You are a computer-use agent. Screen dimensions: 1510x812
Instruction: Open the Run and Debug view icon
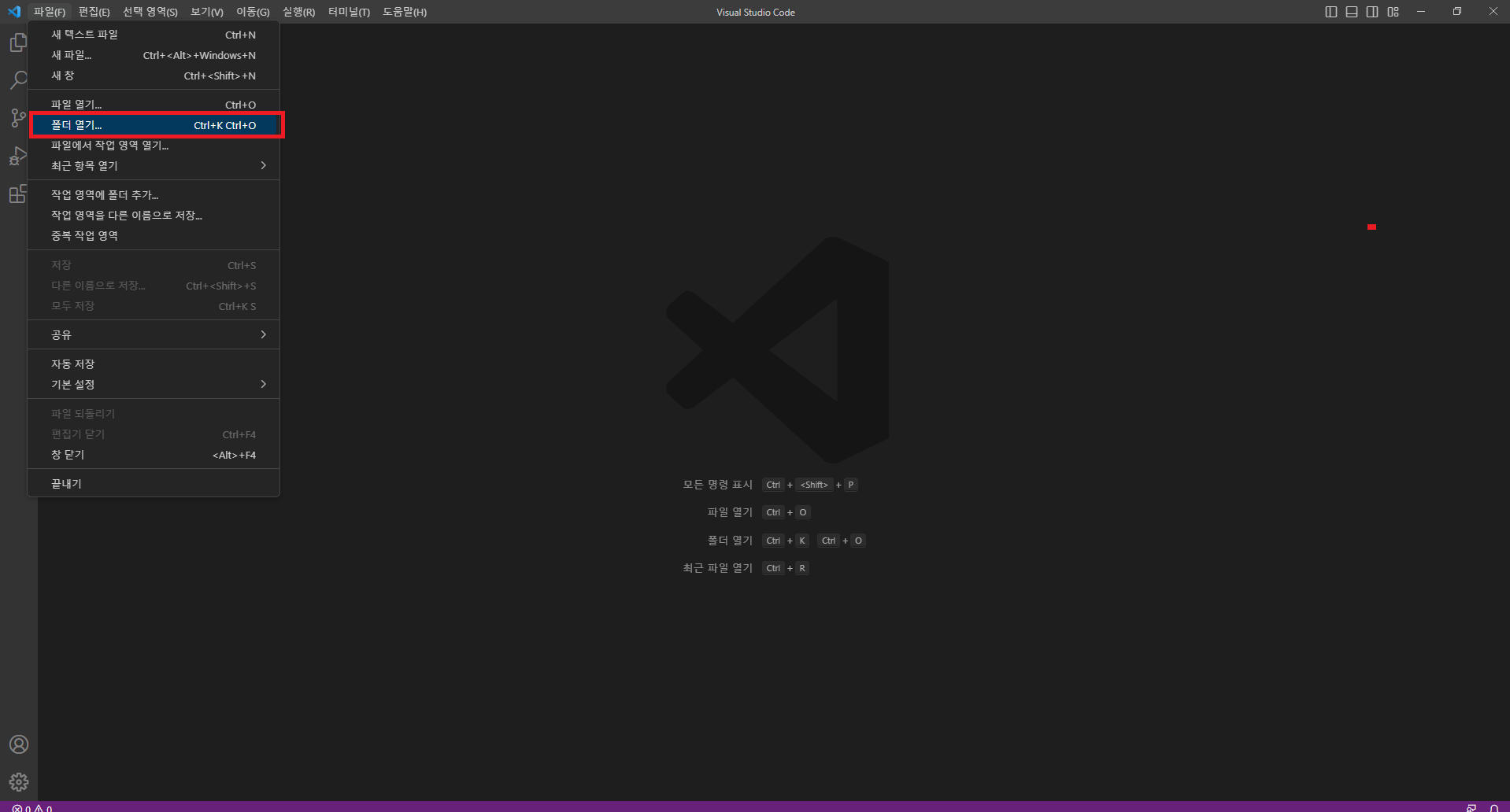[x=18, y=156]
